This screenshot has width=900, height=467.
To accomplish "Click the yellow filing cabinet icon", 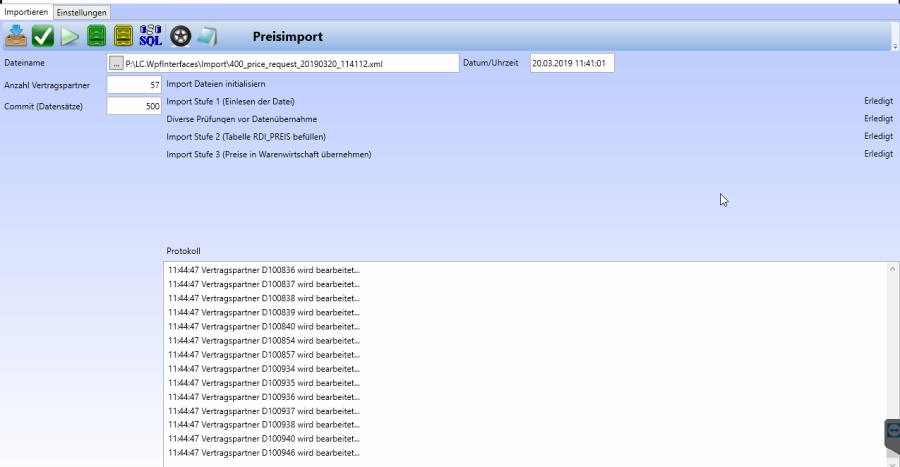I will coord(123,36).
